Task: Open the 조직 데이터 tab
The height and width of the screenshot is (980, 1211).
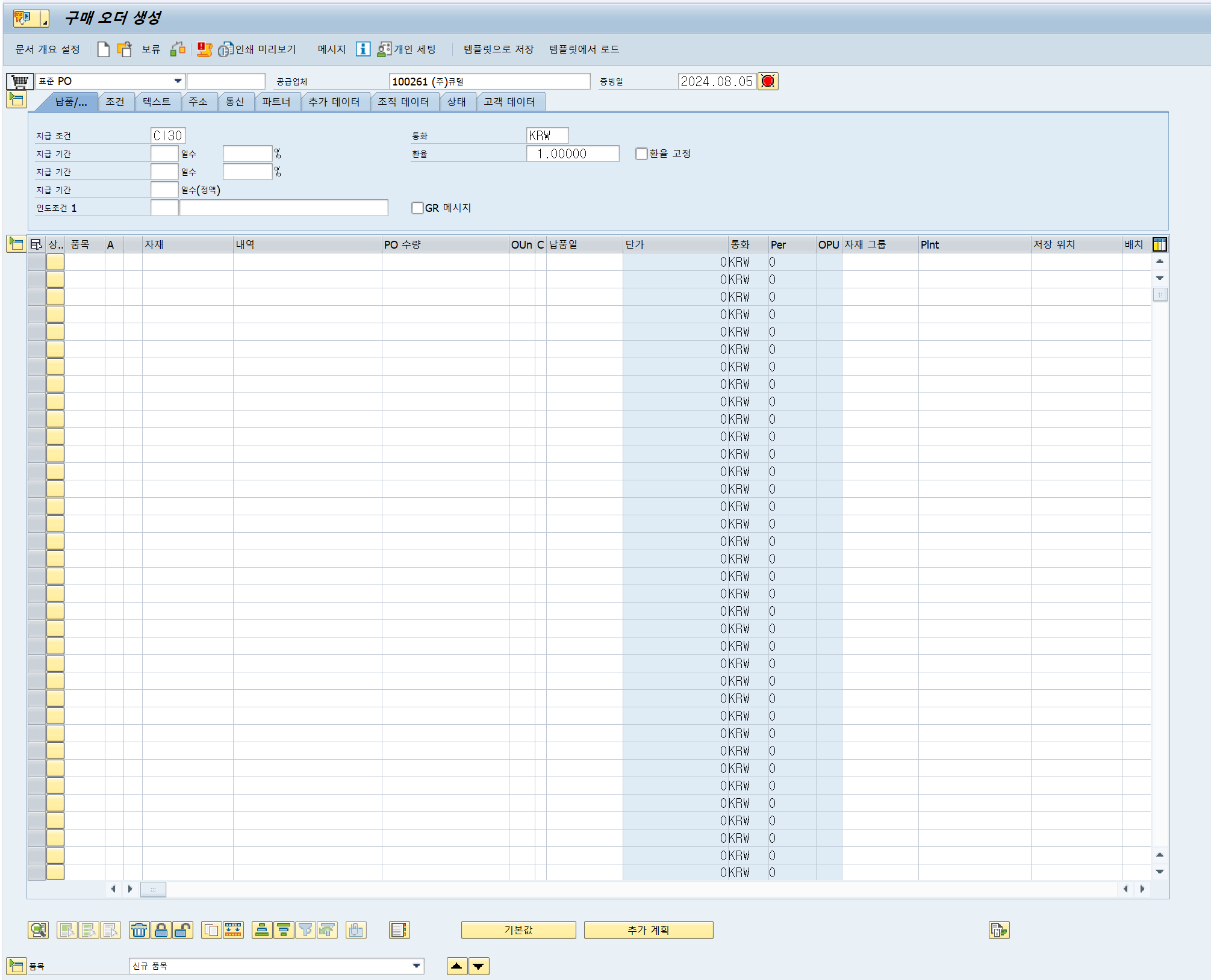Action: click(x=403, y=102)
